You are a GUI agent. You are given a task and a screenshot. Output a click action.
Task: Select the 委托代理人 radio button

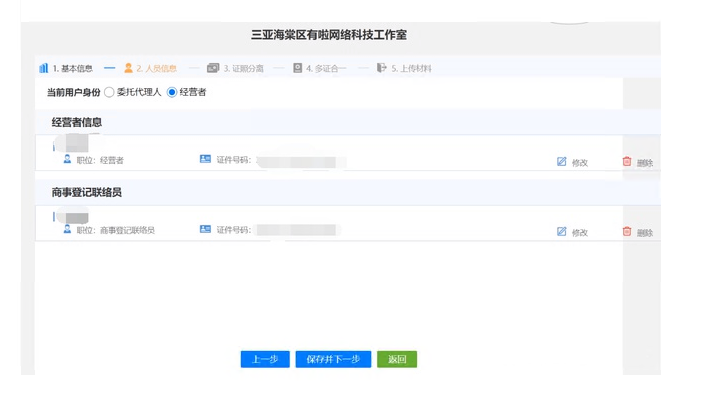click(x=109, y=92)
